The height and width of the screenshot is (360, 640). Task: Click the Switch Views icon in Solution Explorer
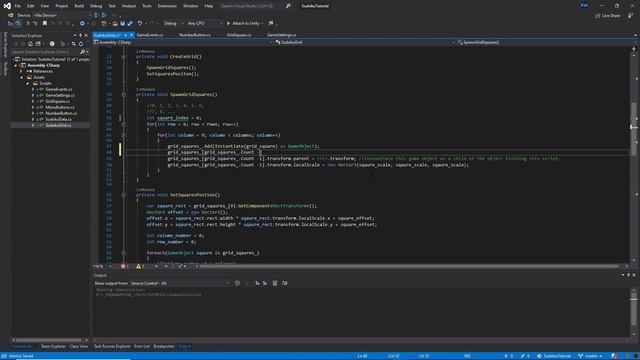pyautogui.click(x=38, y=44)
